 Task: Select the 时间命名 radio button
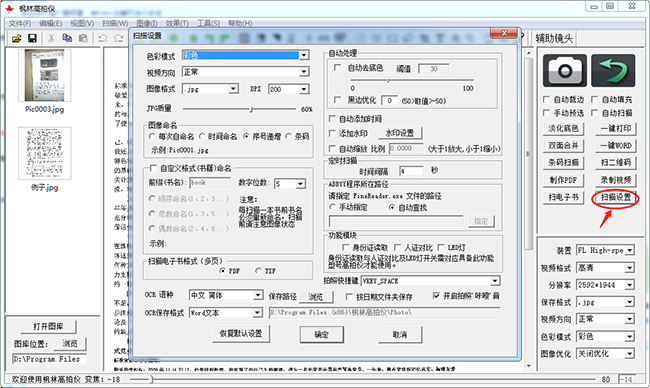pos(202,136)
